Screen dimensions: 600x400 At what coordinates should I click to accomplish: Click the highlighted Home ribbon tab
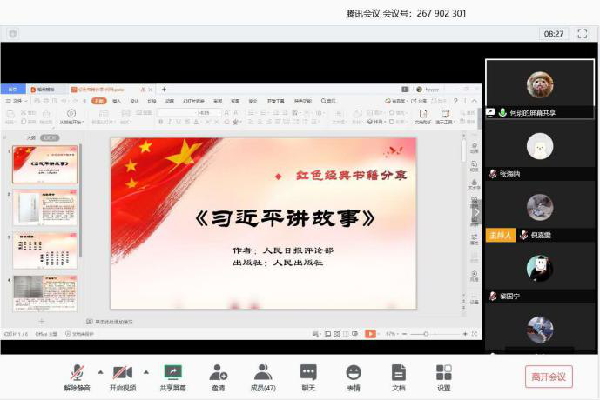[98, 101]
